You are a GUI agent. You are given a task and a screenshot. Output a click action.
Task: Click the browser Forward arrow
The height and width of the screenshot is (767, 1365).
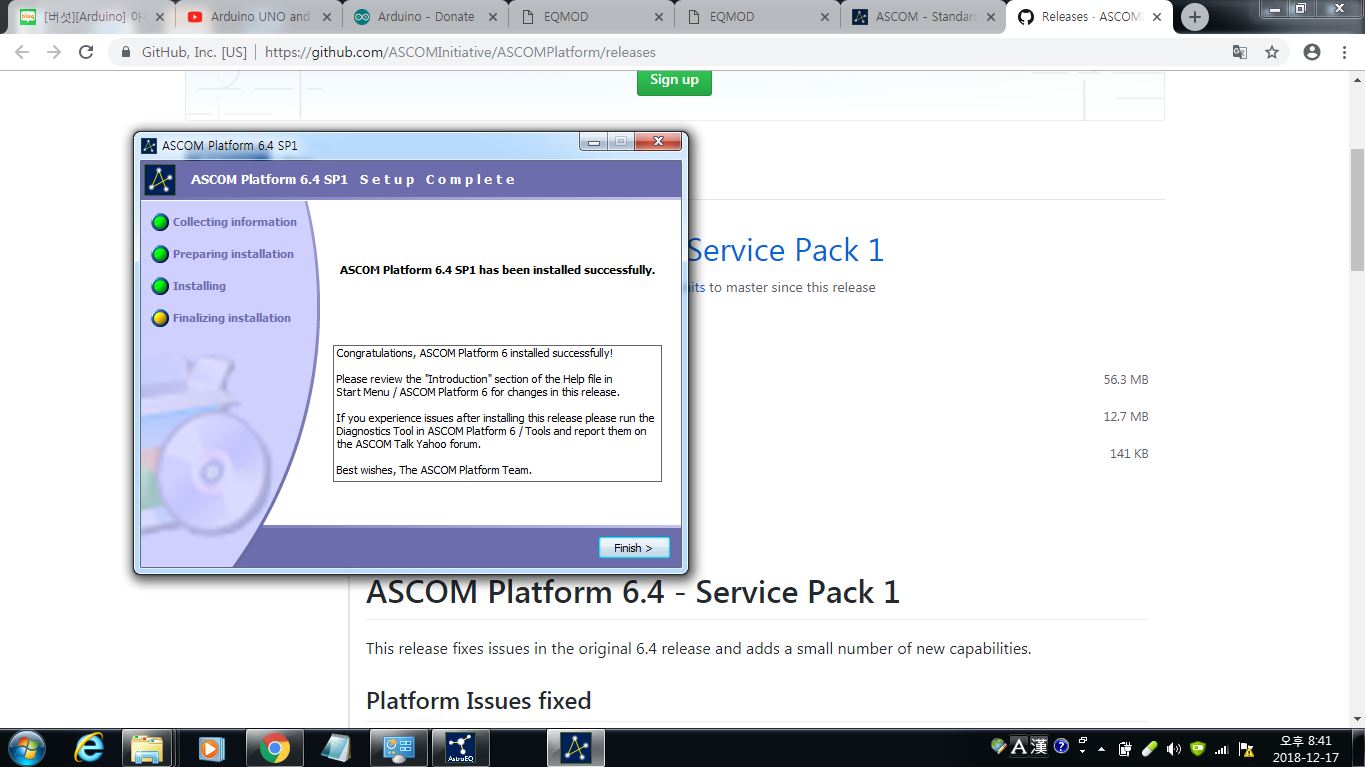tap(54, 52)
